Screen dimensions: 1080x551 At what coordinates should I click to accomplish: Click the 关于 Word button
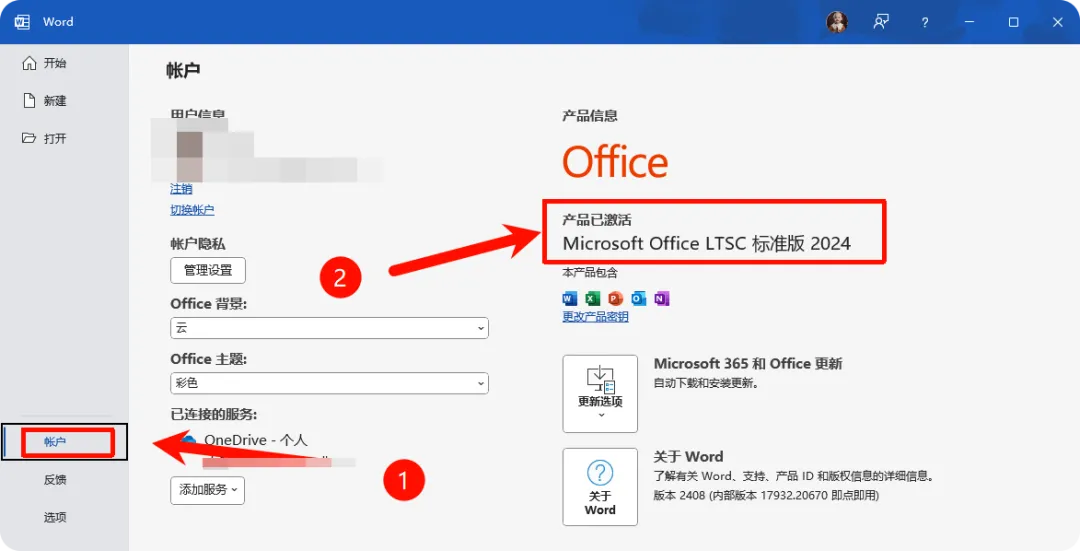pyautogui.click(x=600, y=487)
